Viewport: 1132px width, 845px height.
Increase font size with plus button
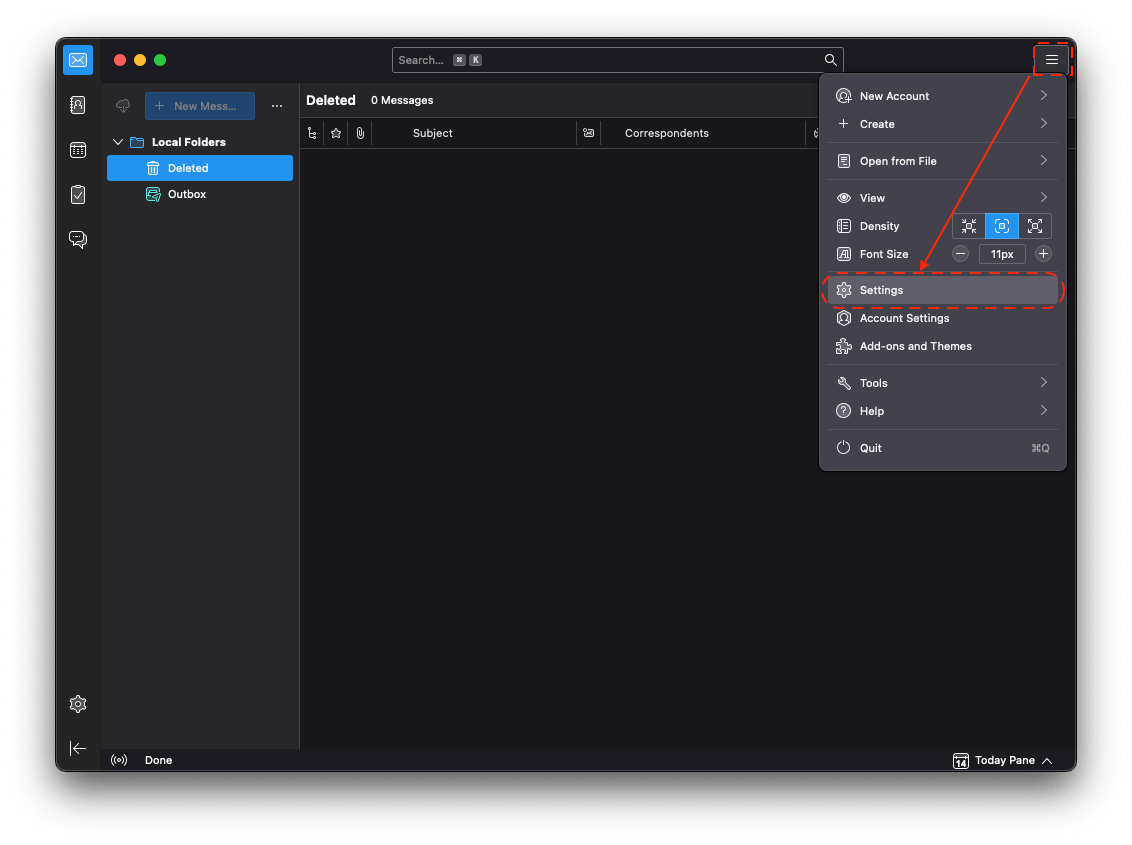(1043, 254)
